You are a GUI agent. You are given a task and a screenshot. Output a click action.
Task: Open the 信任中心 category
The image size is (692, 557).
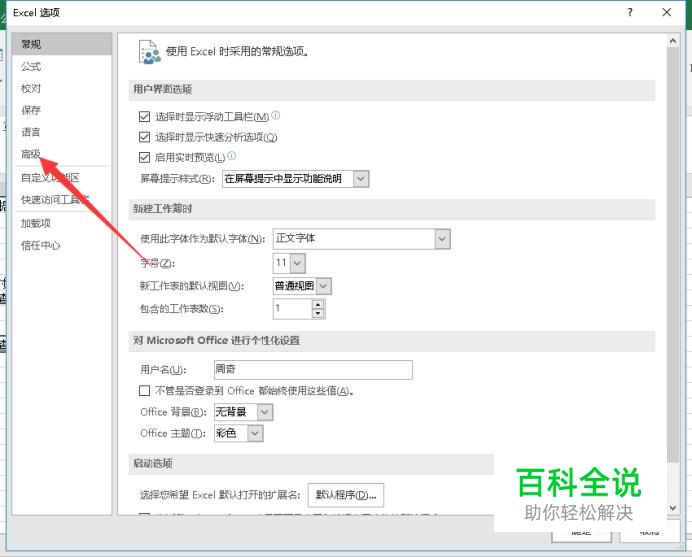pyautogui.click(x=62, y=245)
